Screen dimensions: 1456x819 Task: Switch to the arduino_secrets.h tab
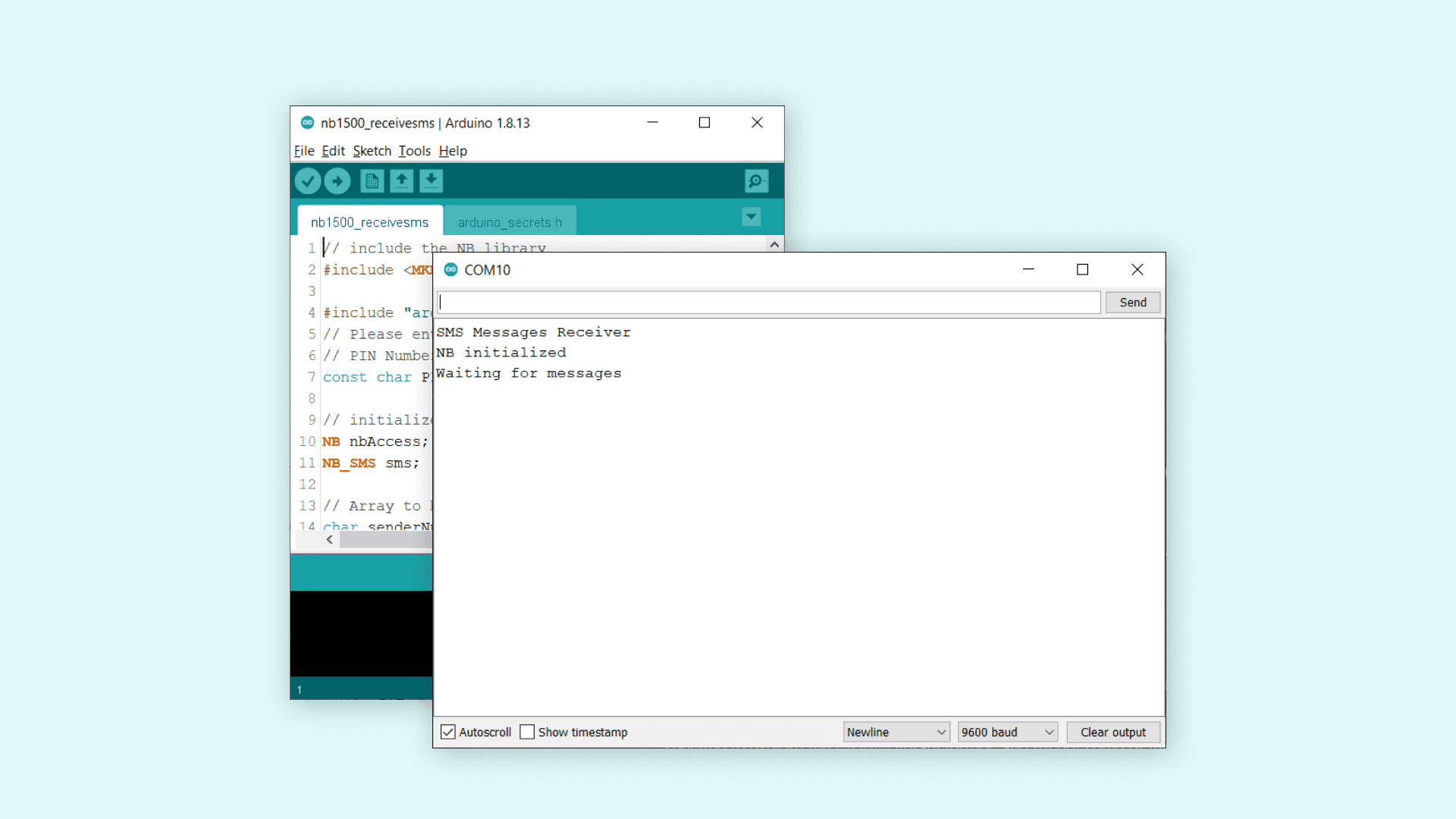(x=510, y=222)
